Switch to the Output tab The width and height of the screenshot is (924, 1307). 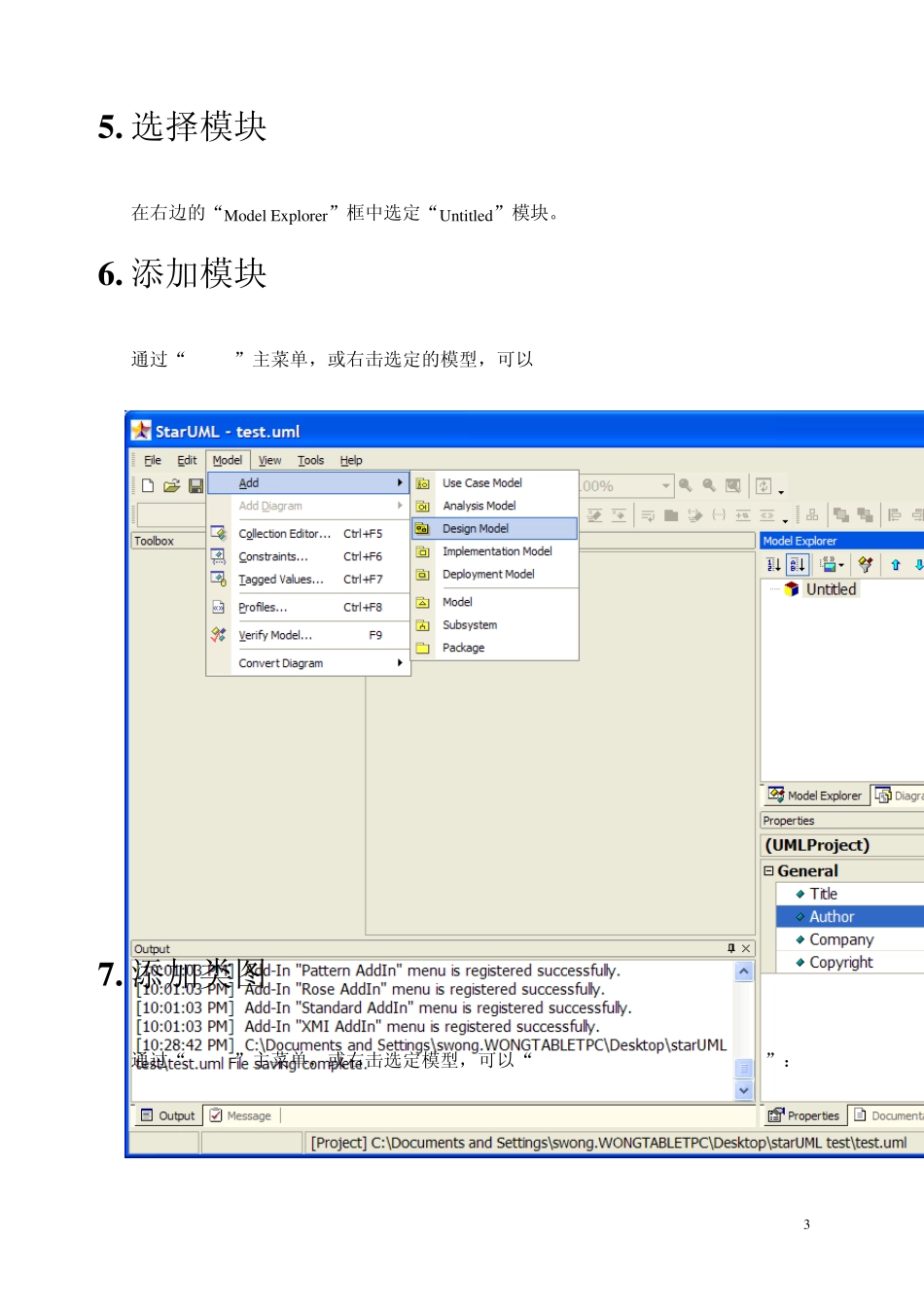click(167, 1115)
